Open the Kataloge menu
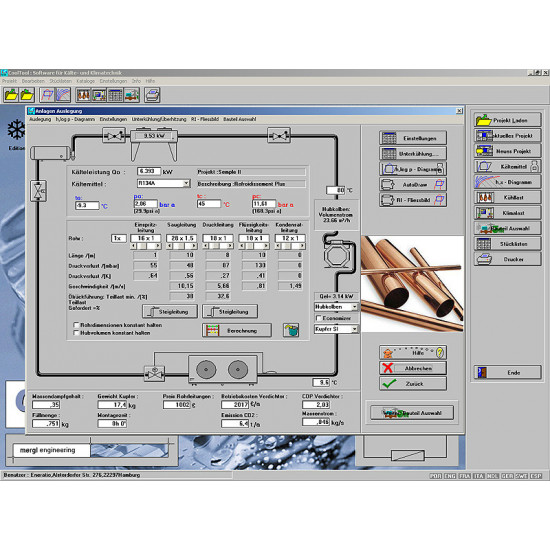 click(x=86, y=81)
